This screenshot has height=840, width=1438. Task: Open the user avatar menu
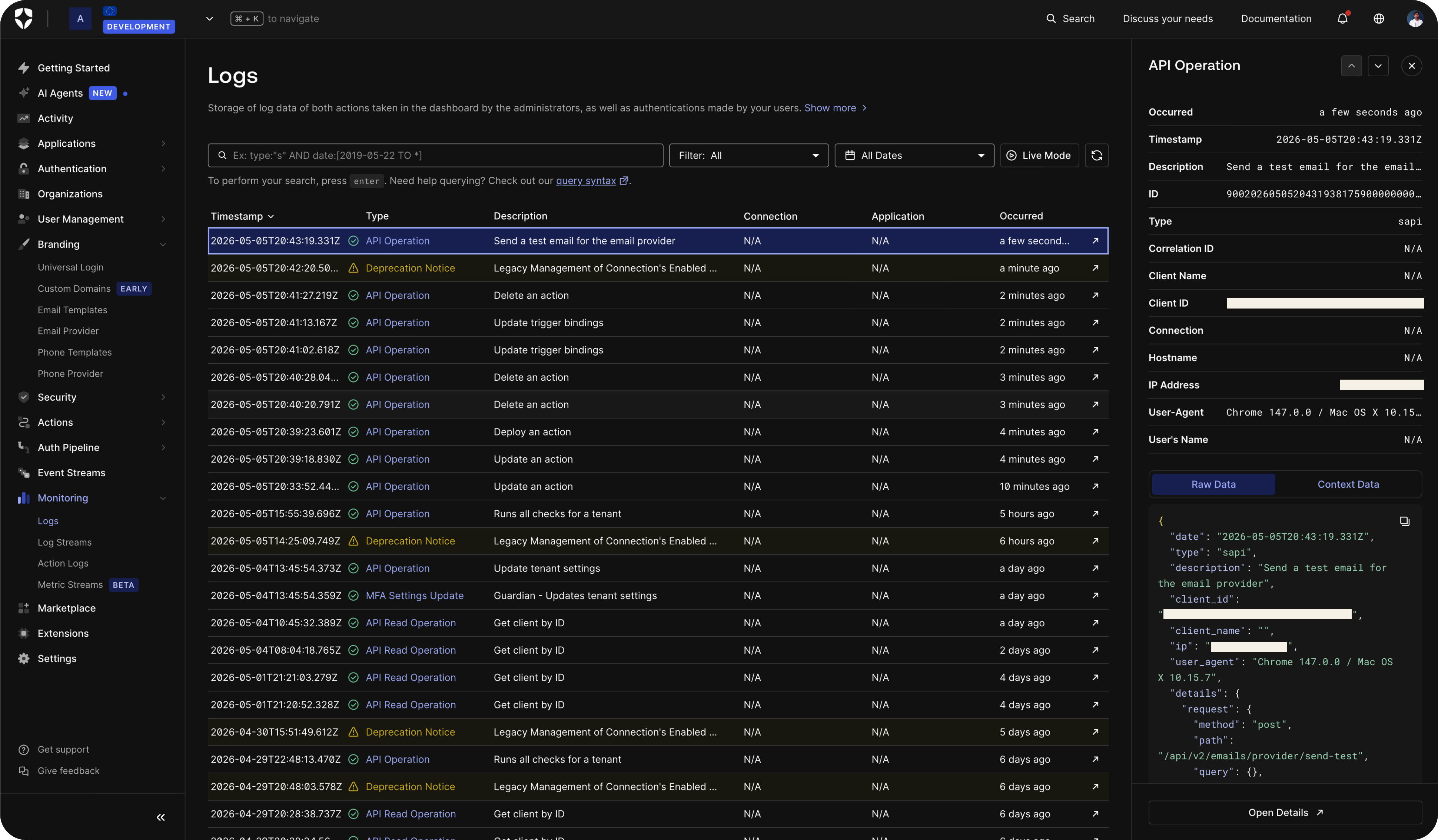pyautogui.click(x=1415, y=18)
